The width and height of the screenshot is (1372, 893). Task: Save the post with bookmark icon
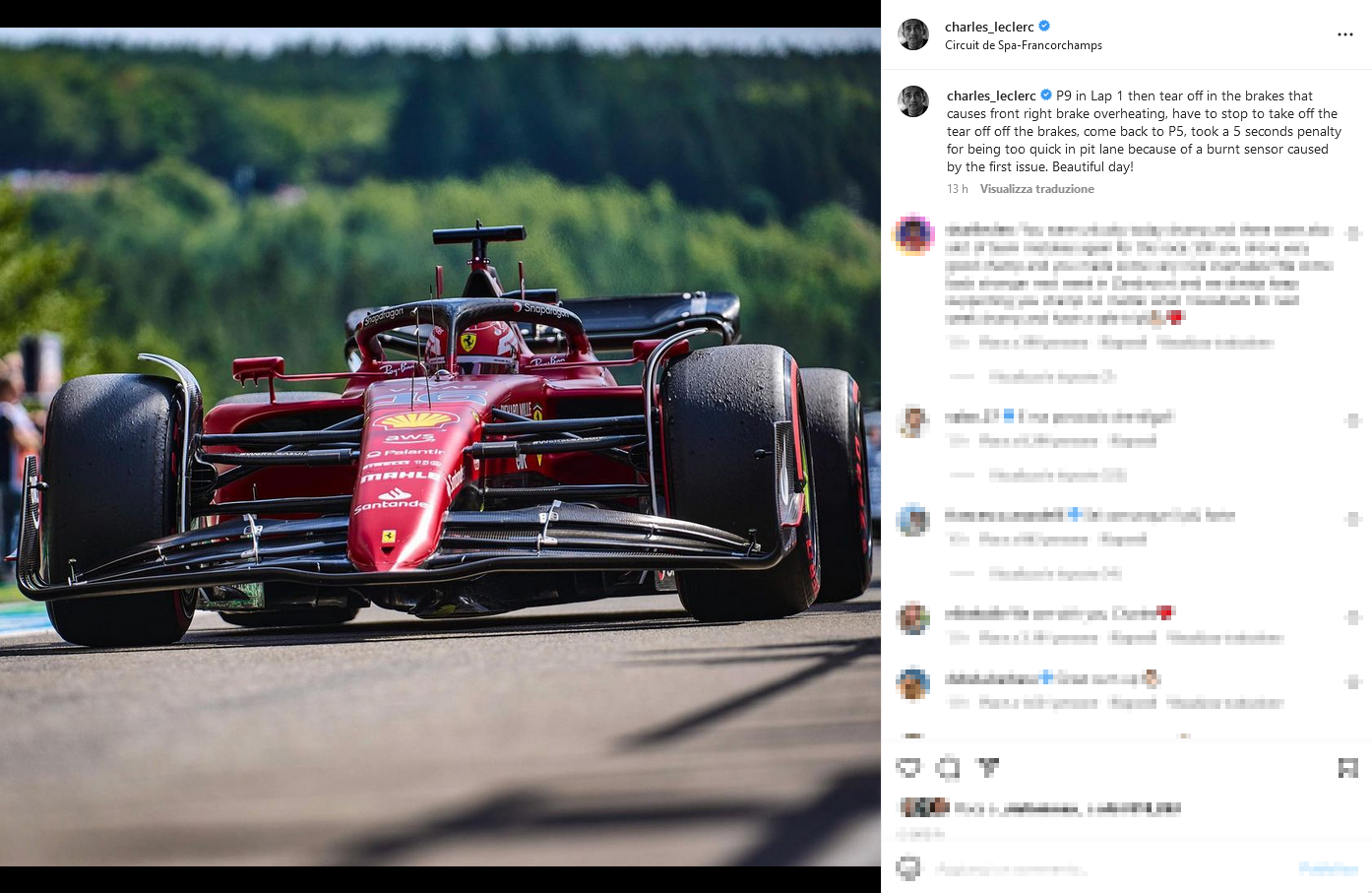[1347, 768]
